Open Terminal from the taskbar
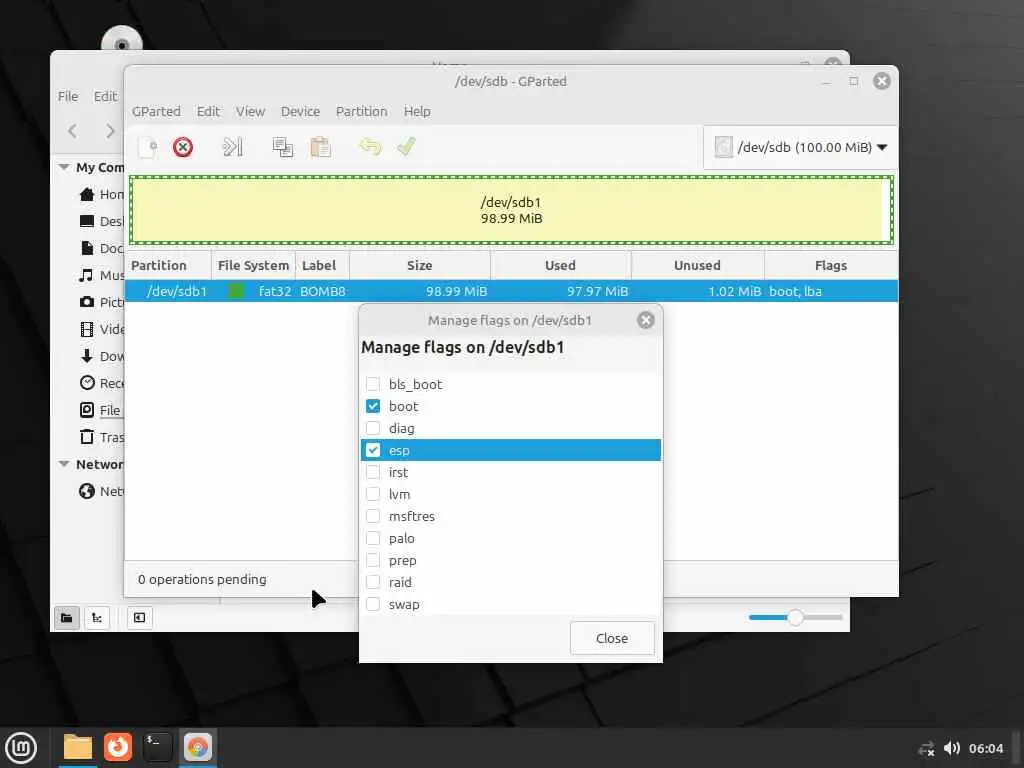 (x=157, y=747)
